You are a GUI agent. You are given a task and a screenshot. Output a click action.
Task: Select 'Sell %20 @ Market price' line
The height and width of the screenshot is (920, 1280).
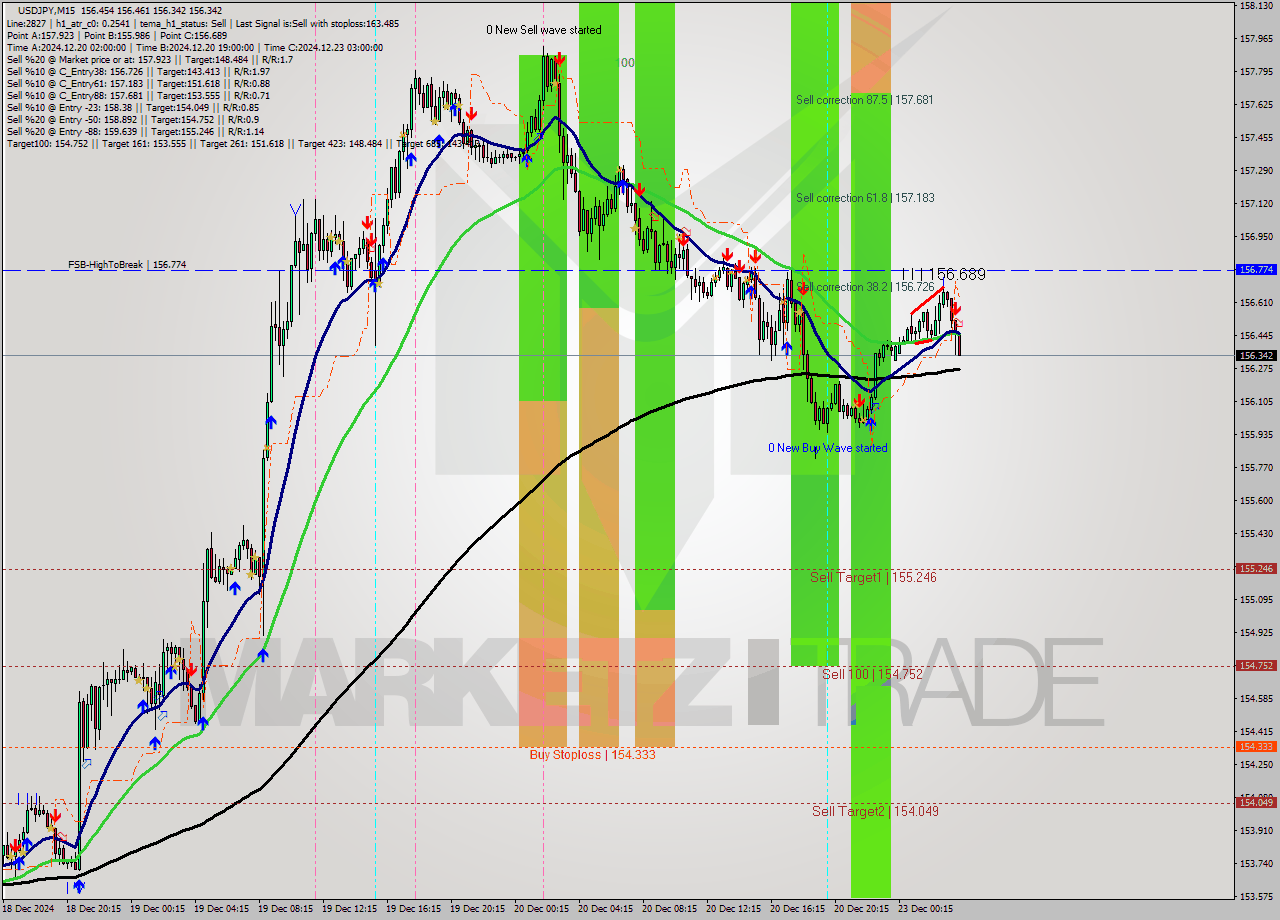[x=150, y=59]
